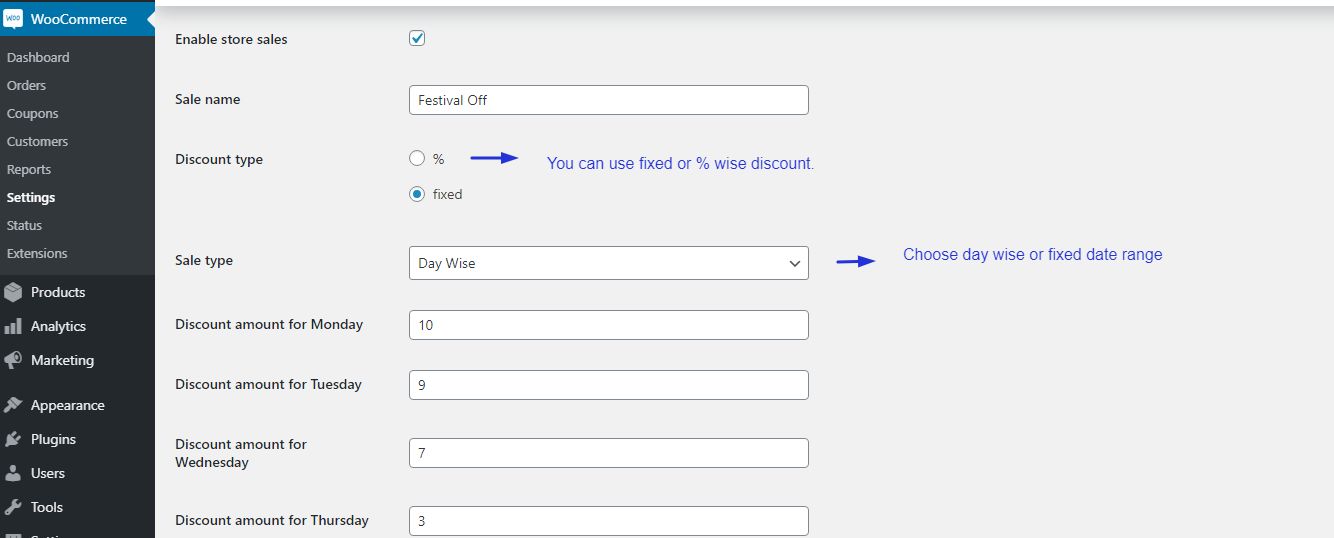Open the Sale type dropdown
1334x538 pixels.
(608, 263)
